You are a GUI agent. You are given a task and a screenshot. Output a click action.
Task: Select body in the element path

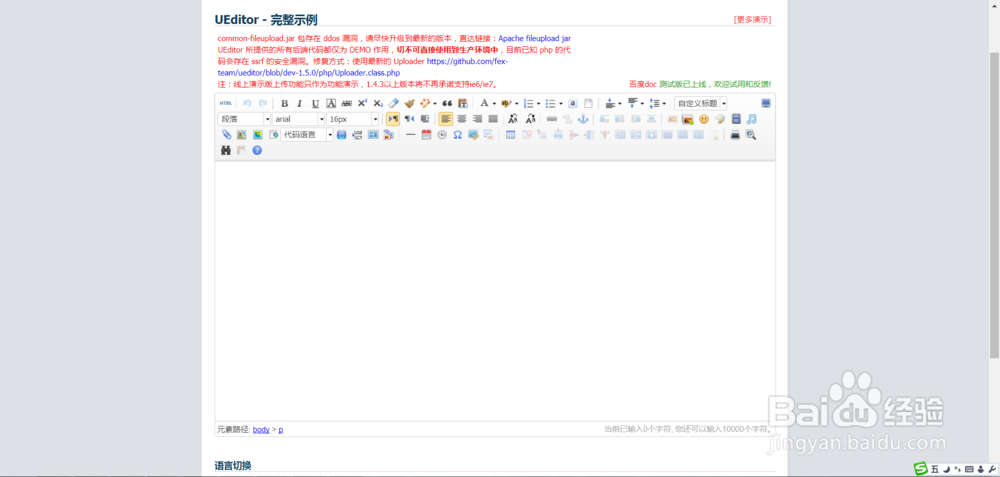click(261, 430)
